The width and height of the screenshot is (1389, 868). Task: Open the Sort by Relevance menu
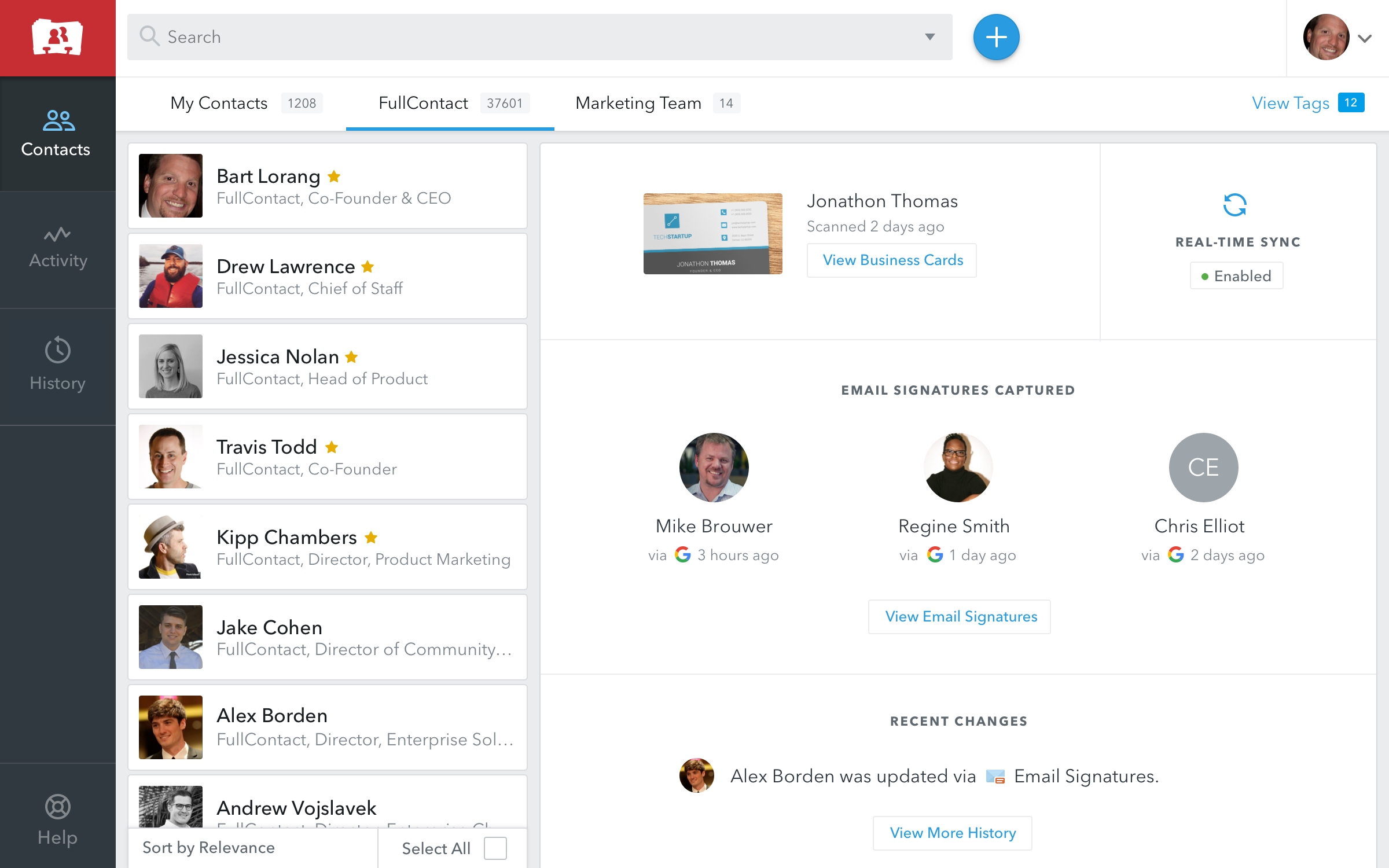(x=209, y=848)
